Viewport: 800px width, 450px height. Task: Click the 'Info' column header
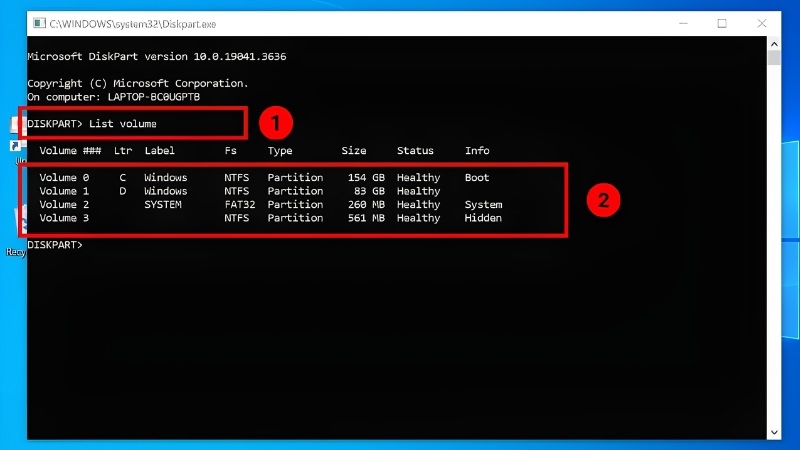477,151
